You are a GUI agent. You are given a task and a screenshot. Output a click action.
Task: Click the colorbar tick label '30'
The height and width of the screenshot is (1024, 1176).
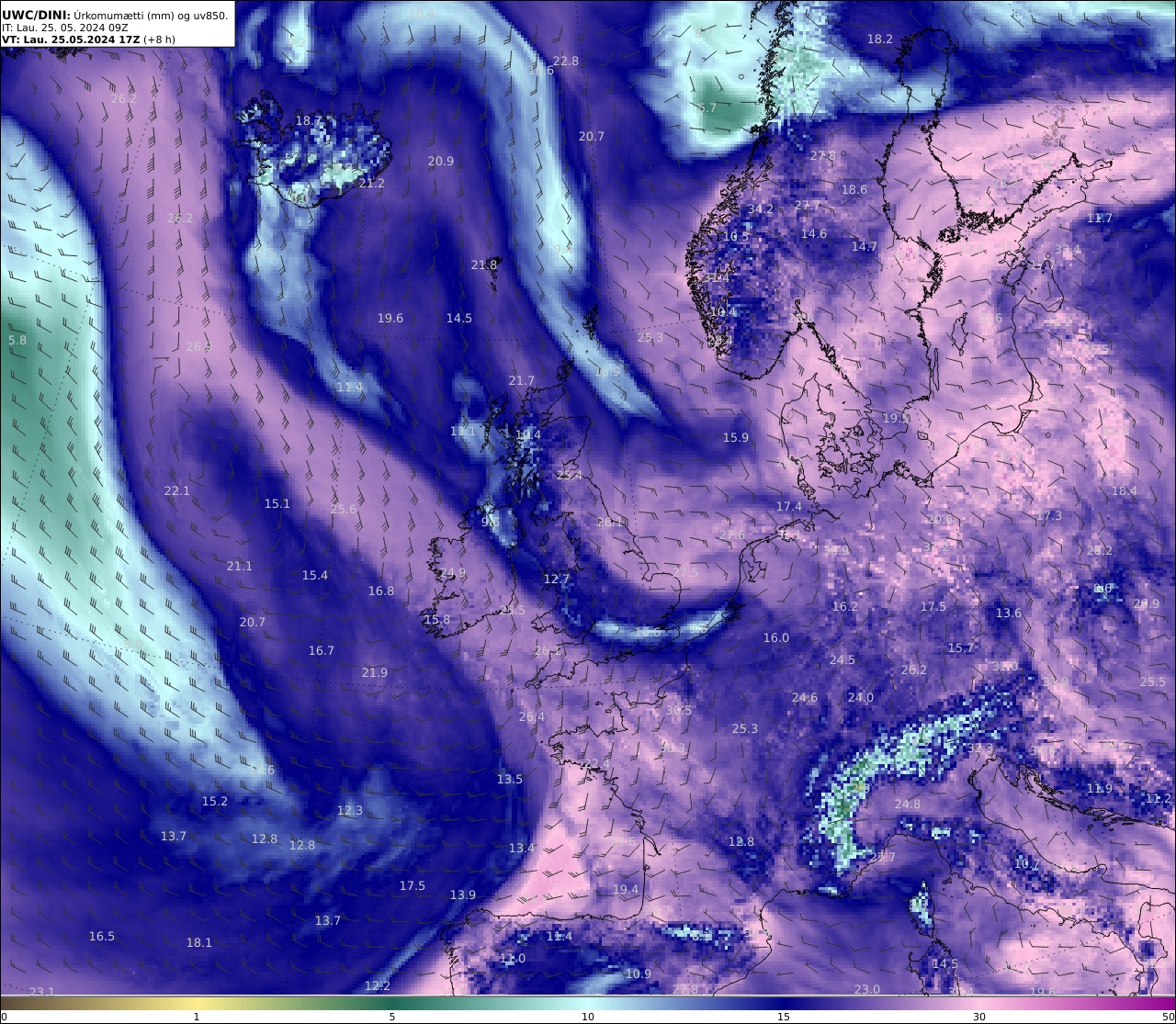pyautogui.click(x=979, y=1017)
